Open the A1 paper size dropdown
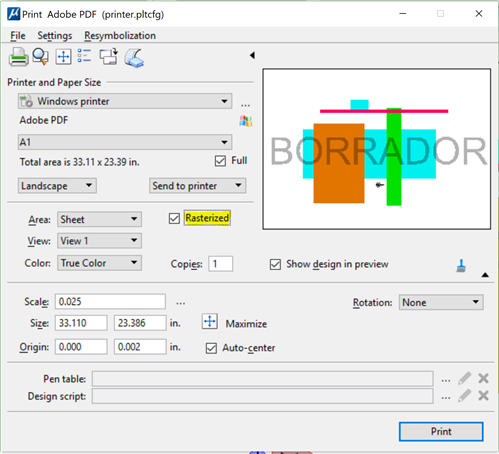499x454 pixels. (x=125, y=142)
